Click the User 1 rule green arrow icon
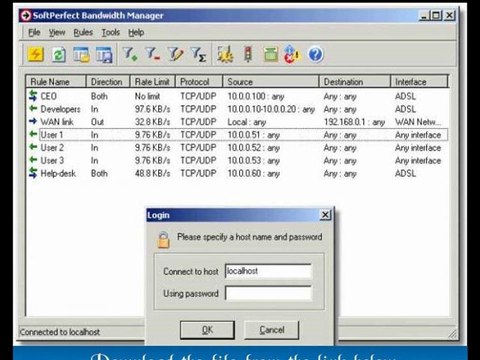480x360 pixels. [33, 134]
